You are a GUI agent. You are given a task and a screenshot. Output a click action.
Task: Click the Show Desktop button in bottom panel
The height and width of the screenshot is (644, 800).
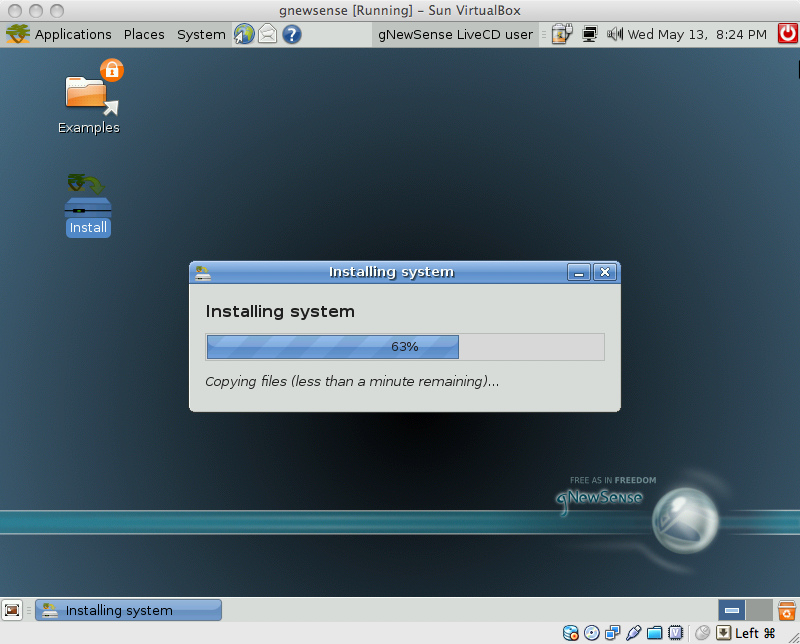point(12,610)
